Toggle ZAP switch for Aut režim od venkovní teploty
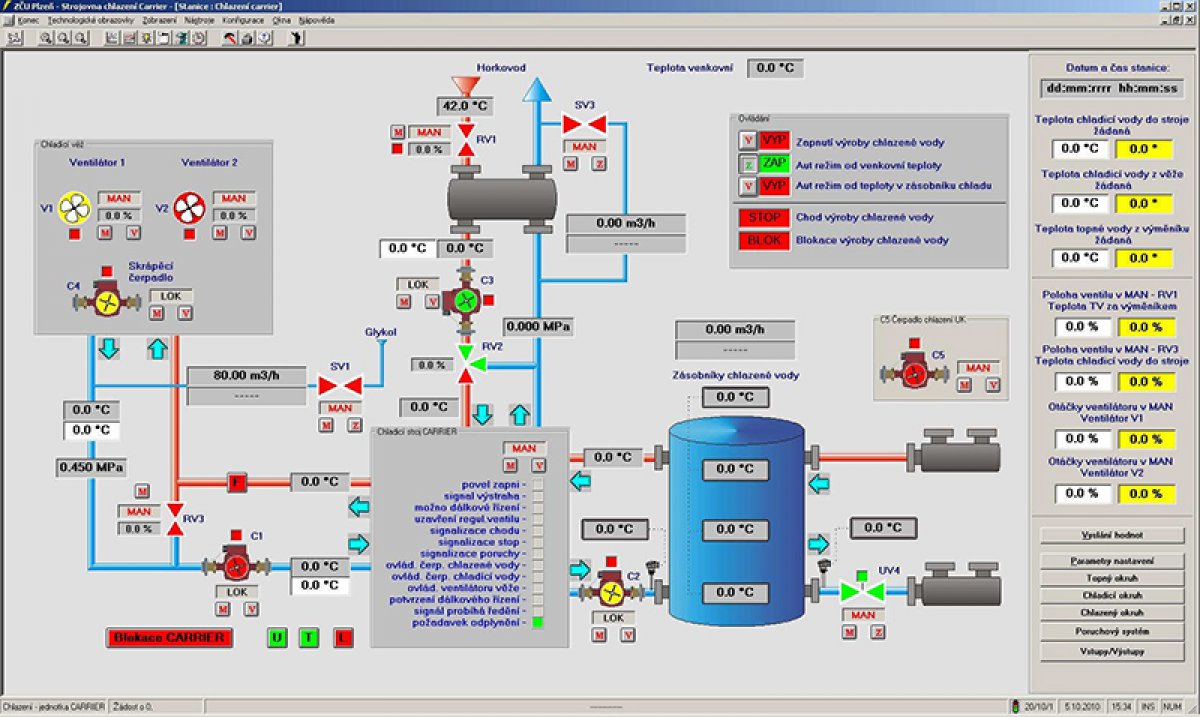Image resolution: width=1200 pixels, height=717 pixels. click(x=774, y=164)
